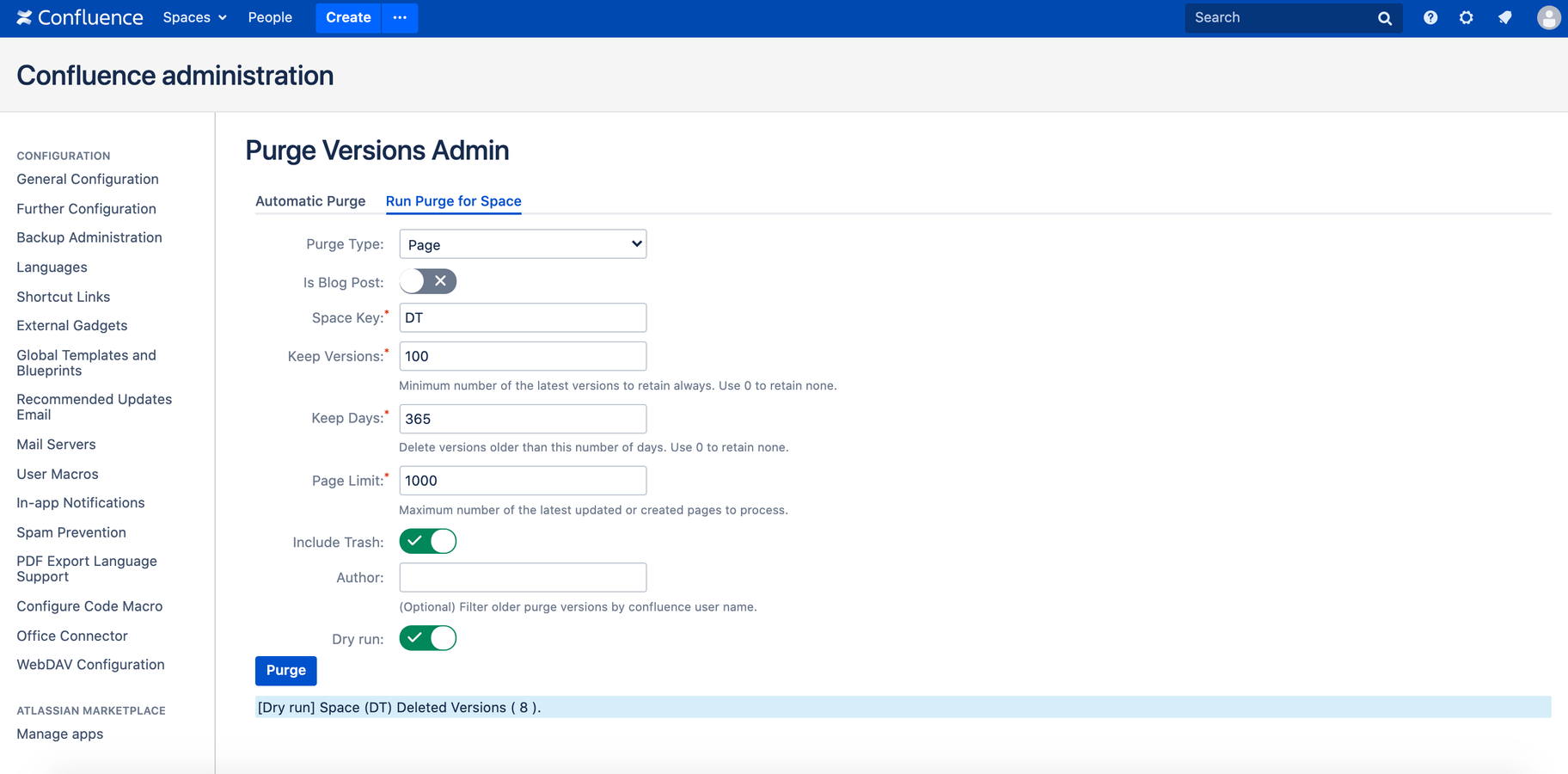Open Manage apps

60,734
